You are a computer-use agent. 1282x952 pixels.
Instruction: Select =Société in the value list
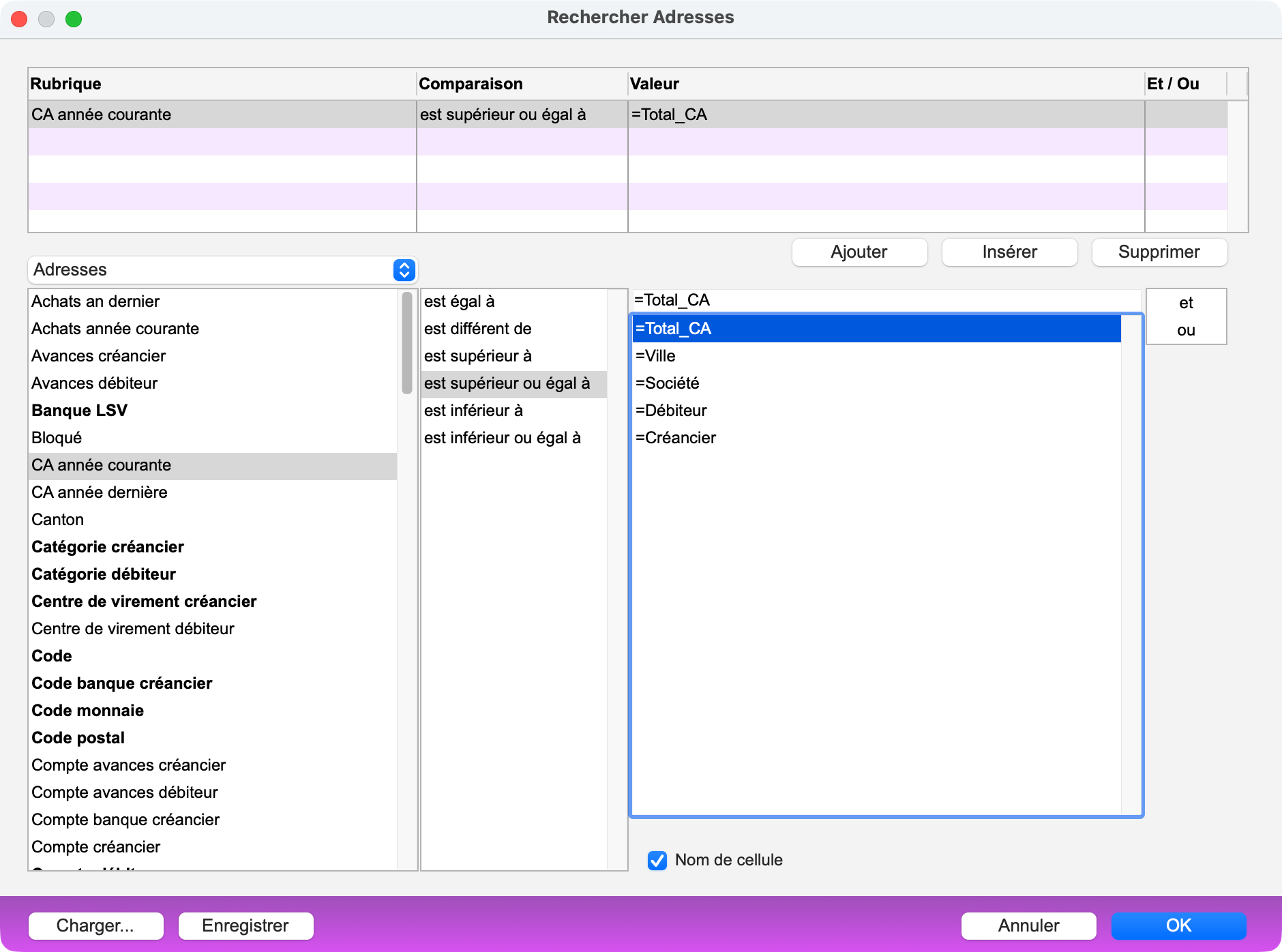point(667,383)
